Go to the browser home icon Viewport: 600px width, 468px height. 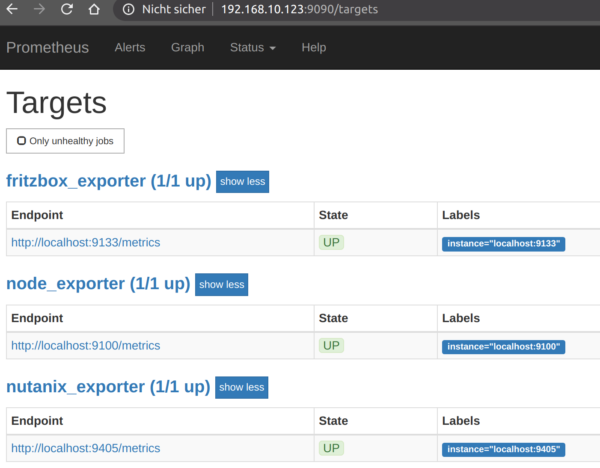click(x=94, y=9)
